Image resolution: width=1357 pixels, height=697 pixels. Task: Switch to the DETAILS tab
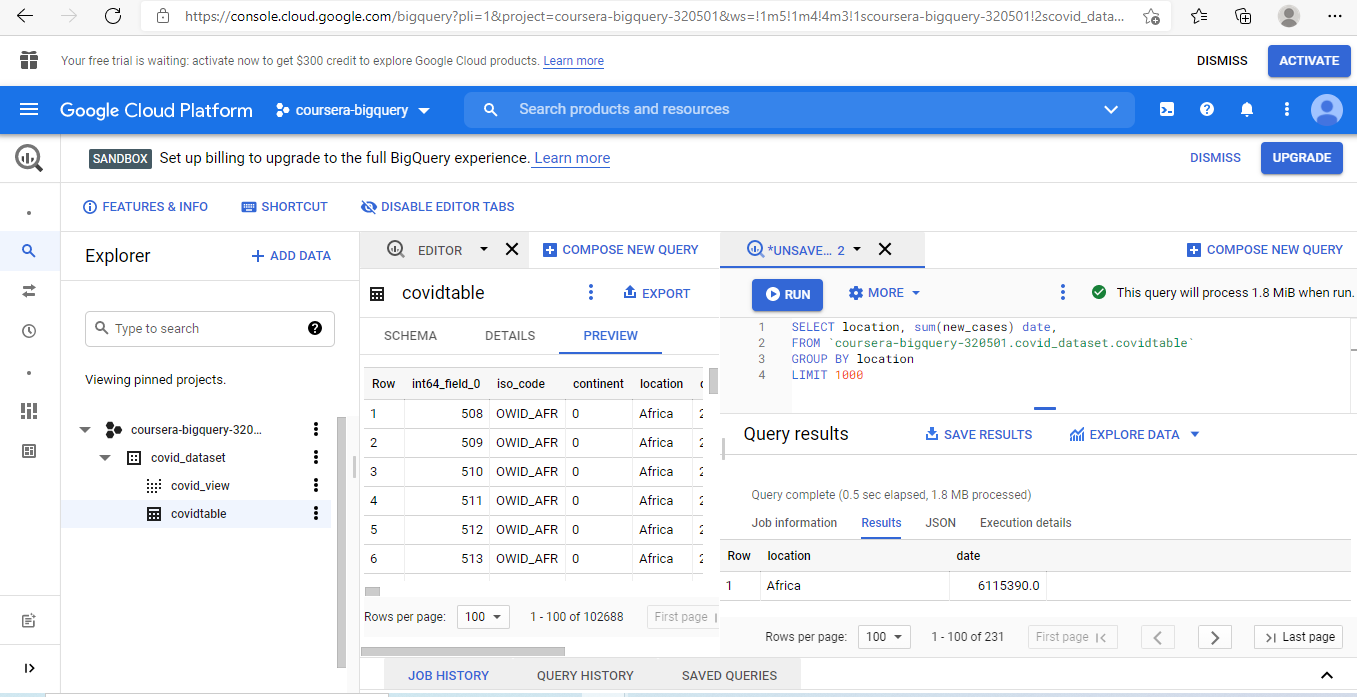tap(510, 335)
